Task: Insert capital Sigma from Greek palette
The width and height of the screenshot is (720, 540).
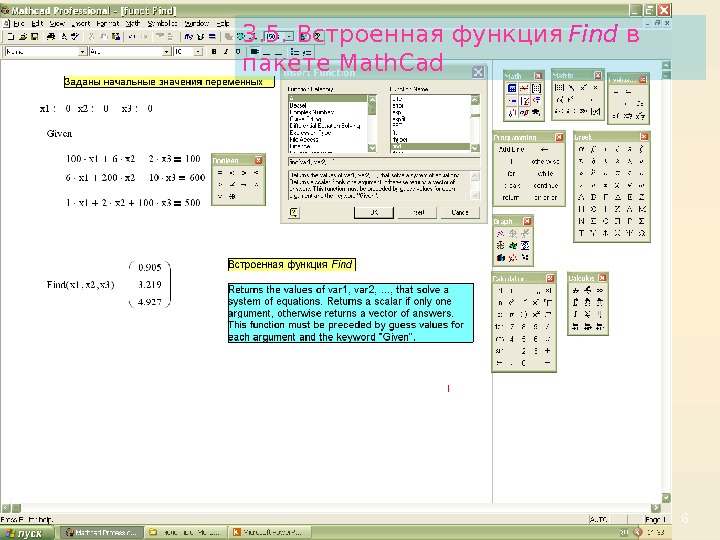Action: (641, 221)
